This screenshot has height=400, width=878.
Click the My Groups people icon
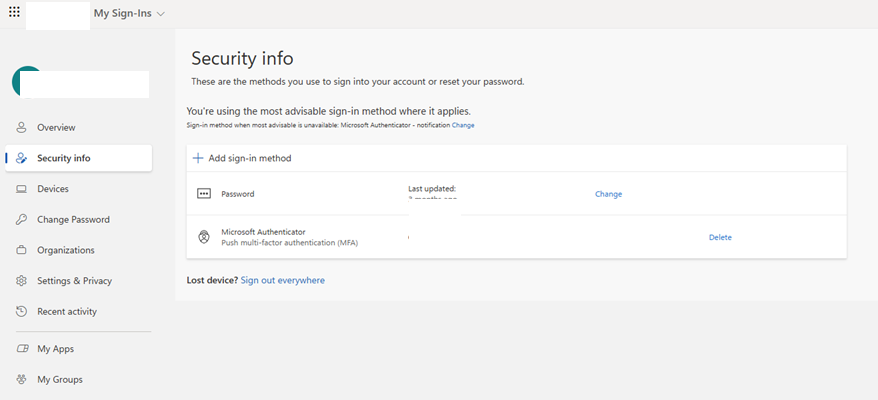click(21, 379)
